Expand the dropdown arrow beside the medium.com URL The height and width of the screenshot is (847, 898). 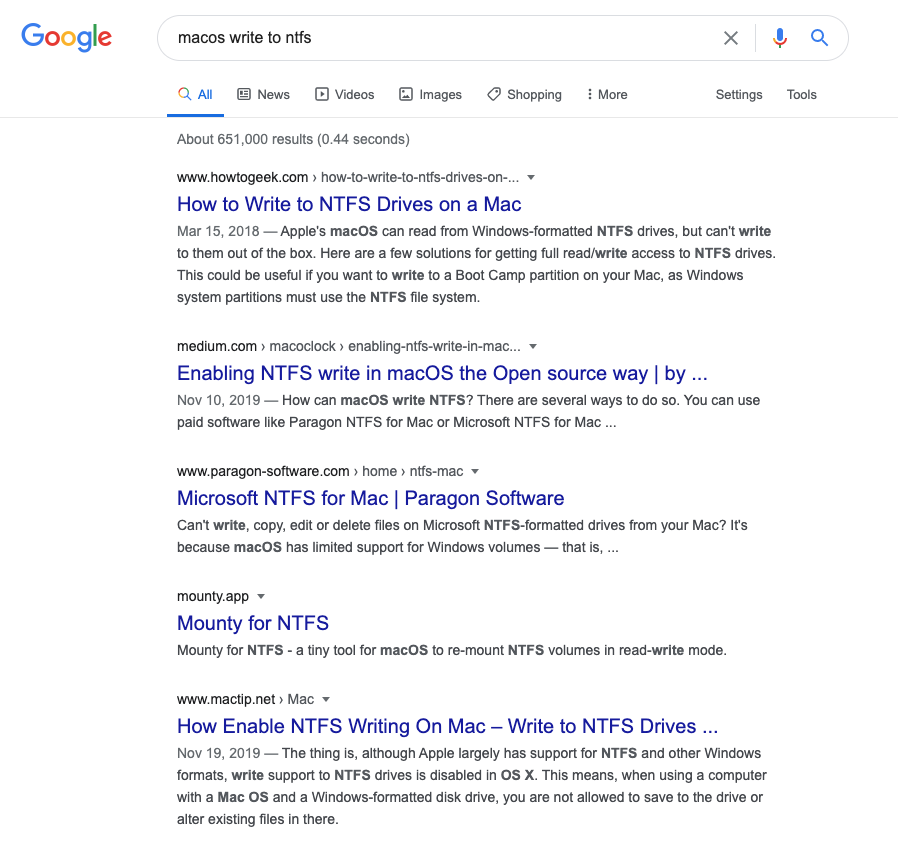click(533, 346)
